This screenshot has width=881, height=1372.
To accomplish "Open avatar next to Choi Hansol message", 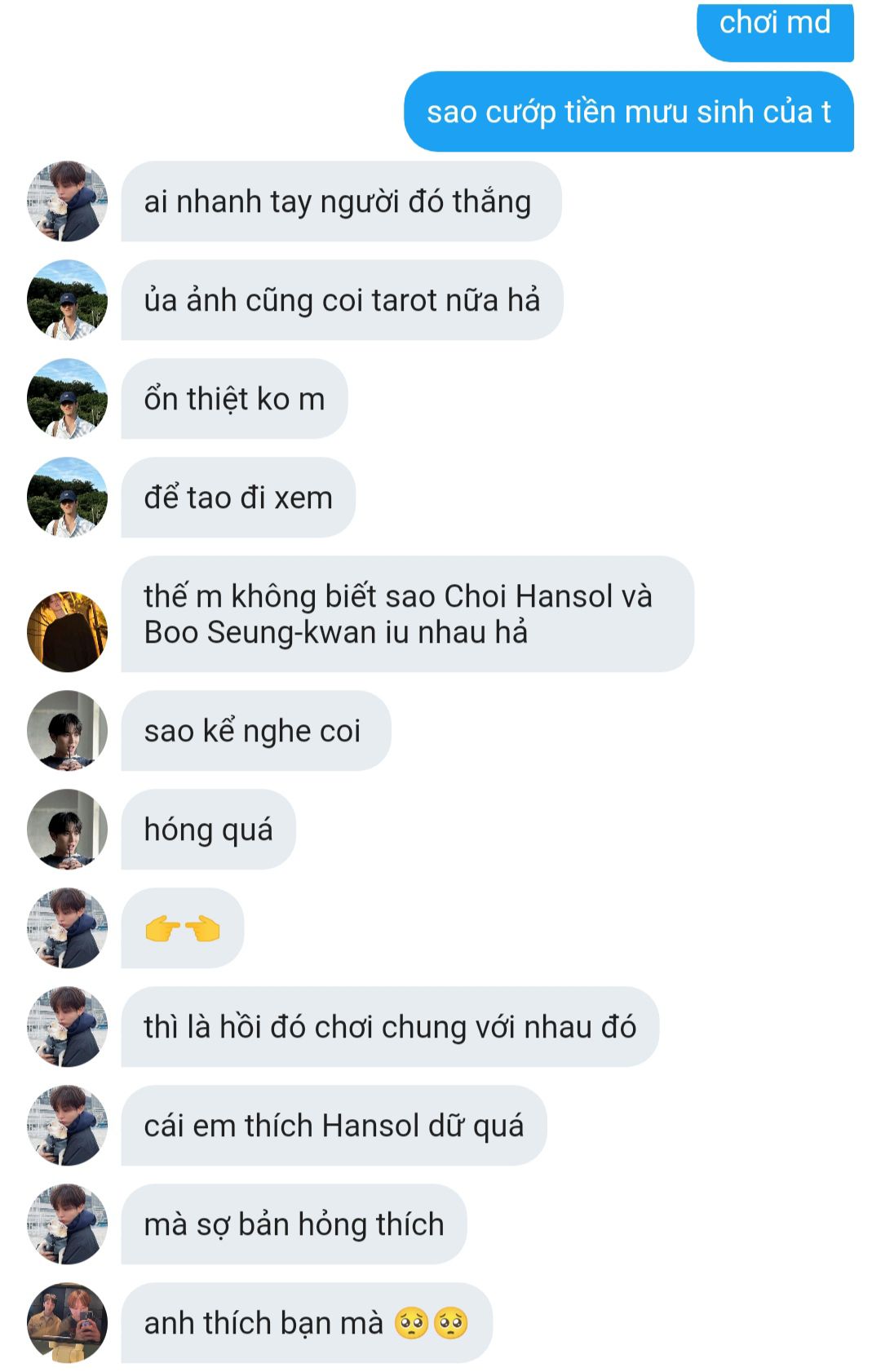I will [x=67, y=632].
